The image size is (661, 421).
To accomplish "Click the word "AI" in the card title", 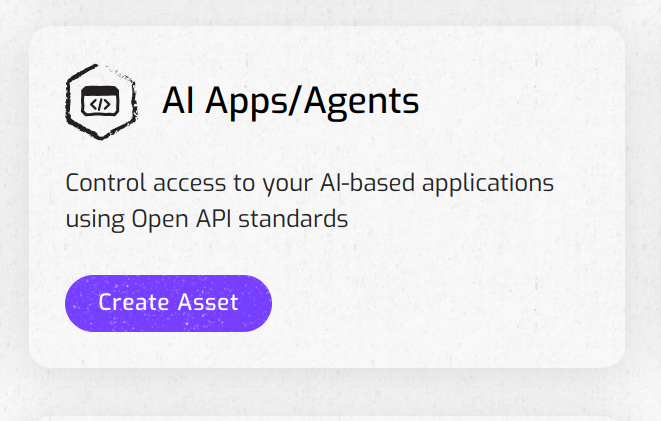I will [x=178, y=101].
